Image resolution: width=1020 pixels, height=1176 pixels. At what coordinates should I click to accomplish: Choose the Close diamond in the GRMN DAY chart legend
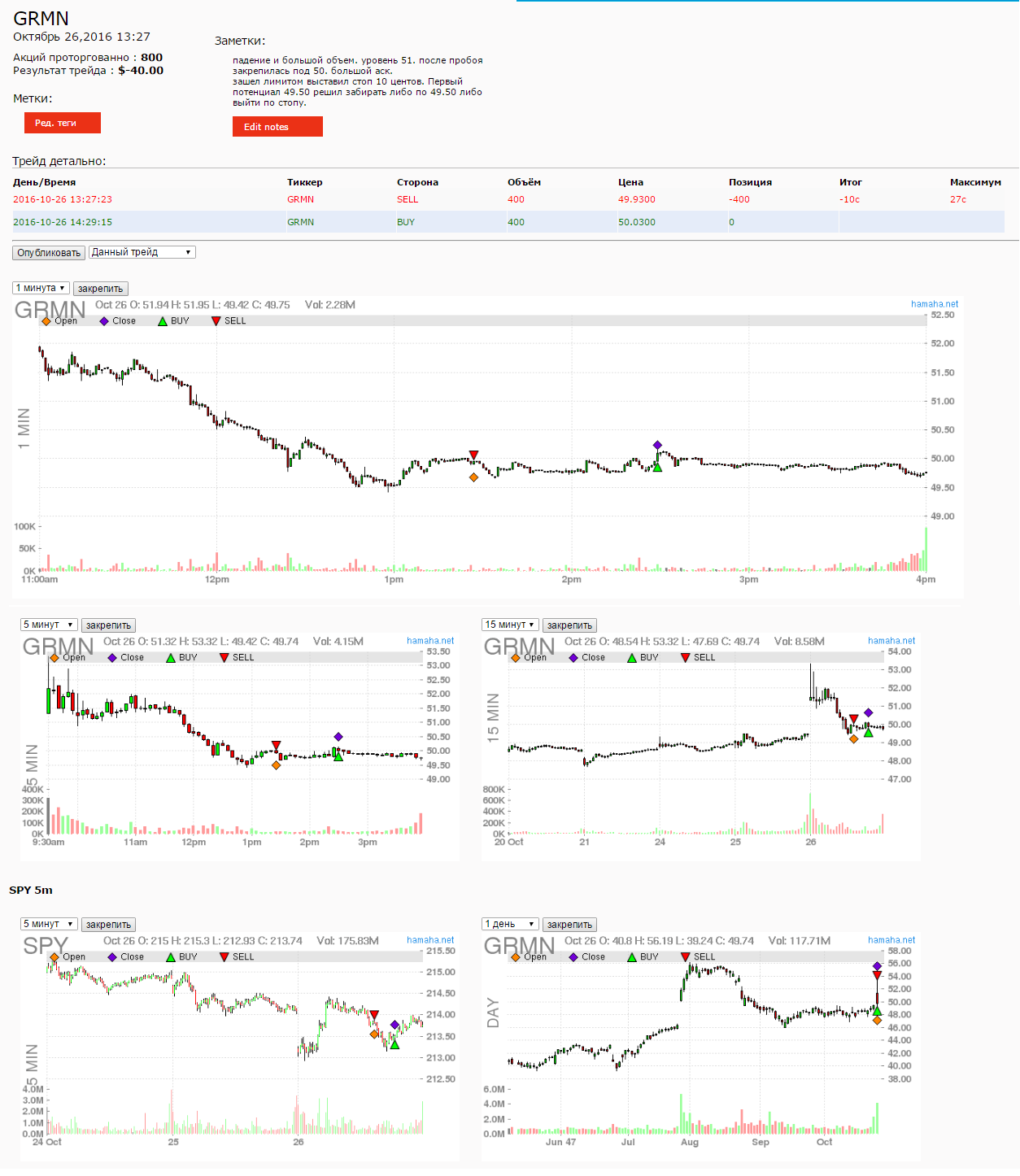573,957
